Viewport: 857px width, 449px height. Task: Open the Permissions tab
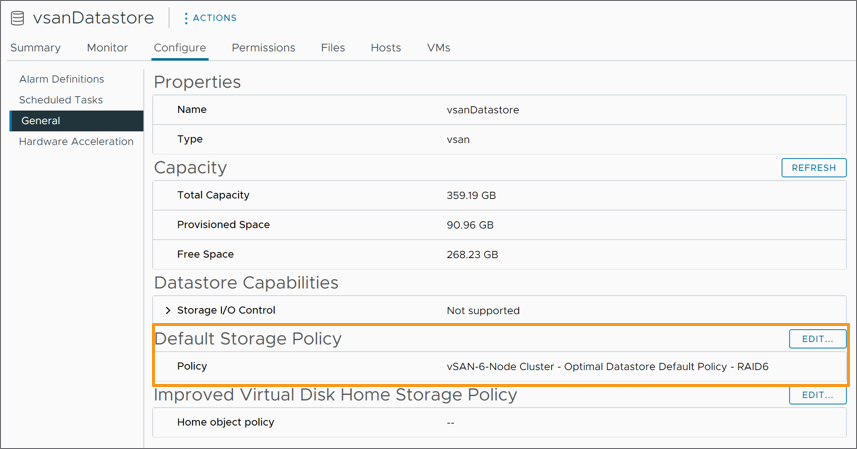click(x=263, y=48)
